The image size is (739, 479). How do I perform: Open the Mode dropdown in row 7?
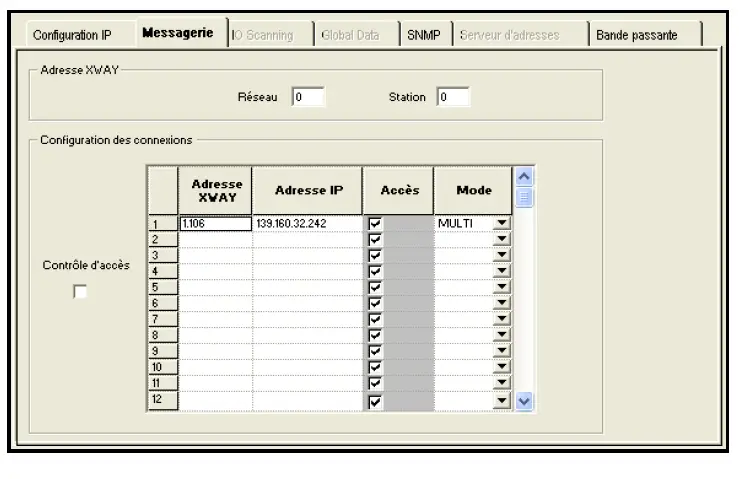point(502,319)
